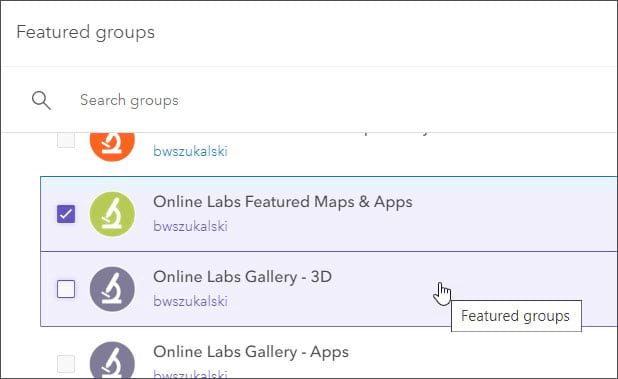Viewport: 618px width, 379px height.
Task: Select the Online Labs Featured Maps & Apps title
Action: tap(283, 202)
